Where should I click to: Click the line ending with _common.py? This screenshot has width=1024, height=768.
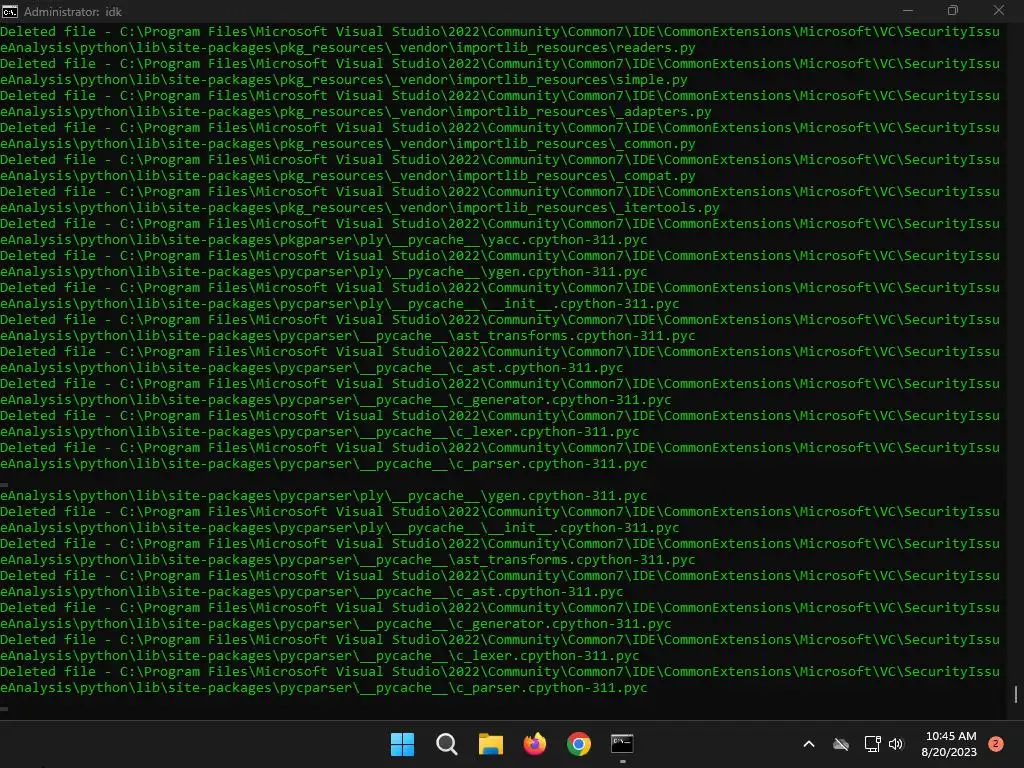pos(347,144)
